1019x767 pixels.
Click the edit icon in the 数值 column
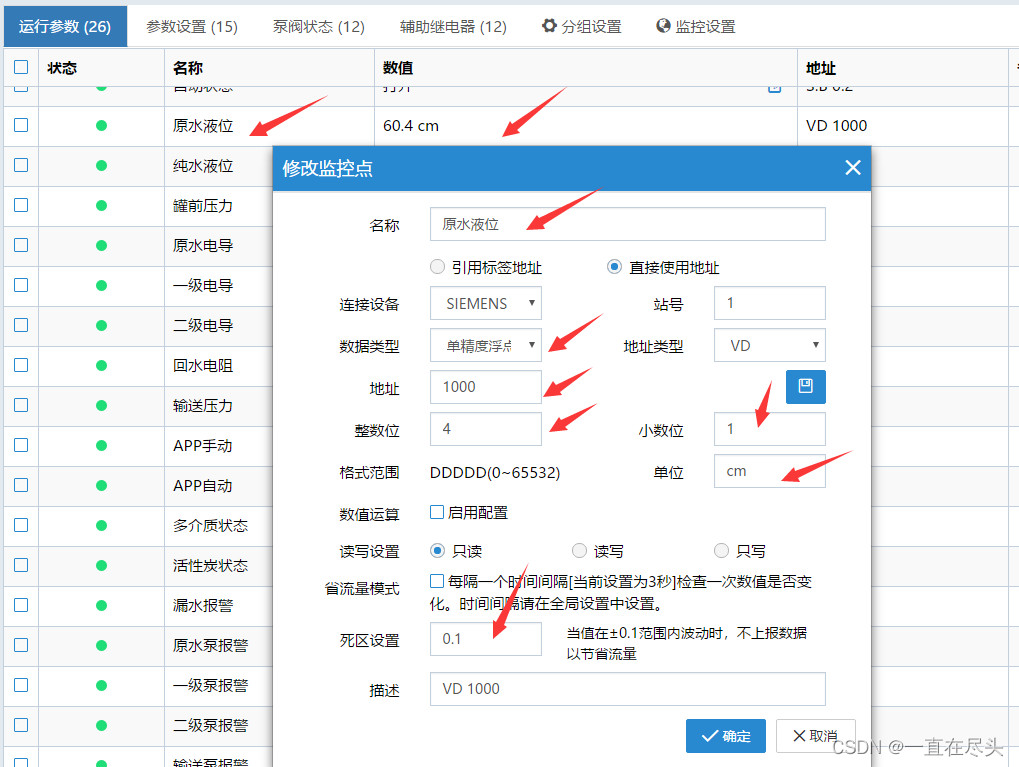(774, 89)
